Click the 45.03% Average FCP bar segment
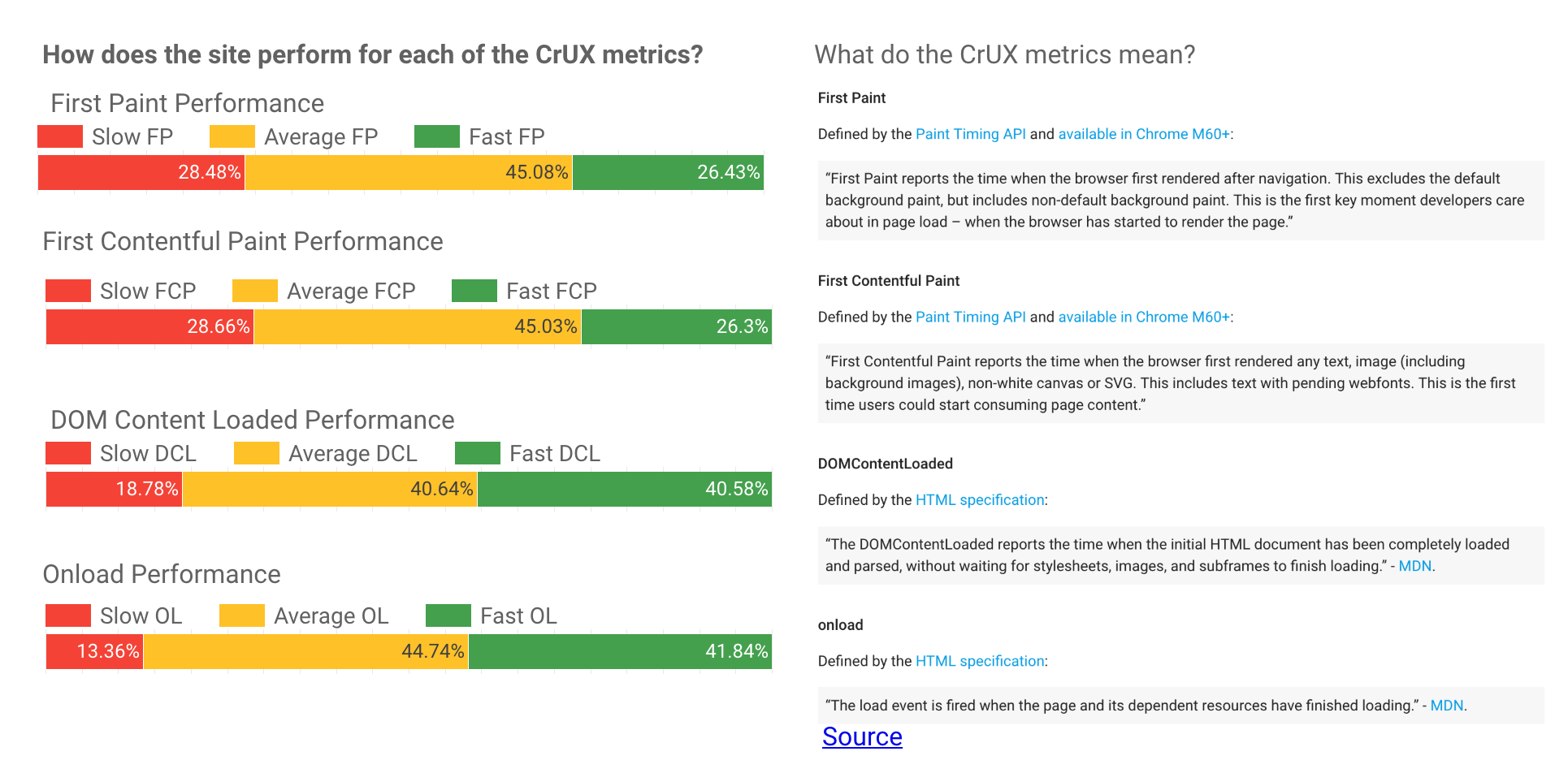Viewport: 1568px width, 760px height. point(418,326)
